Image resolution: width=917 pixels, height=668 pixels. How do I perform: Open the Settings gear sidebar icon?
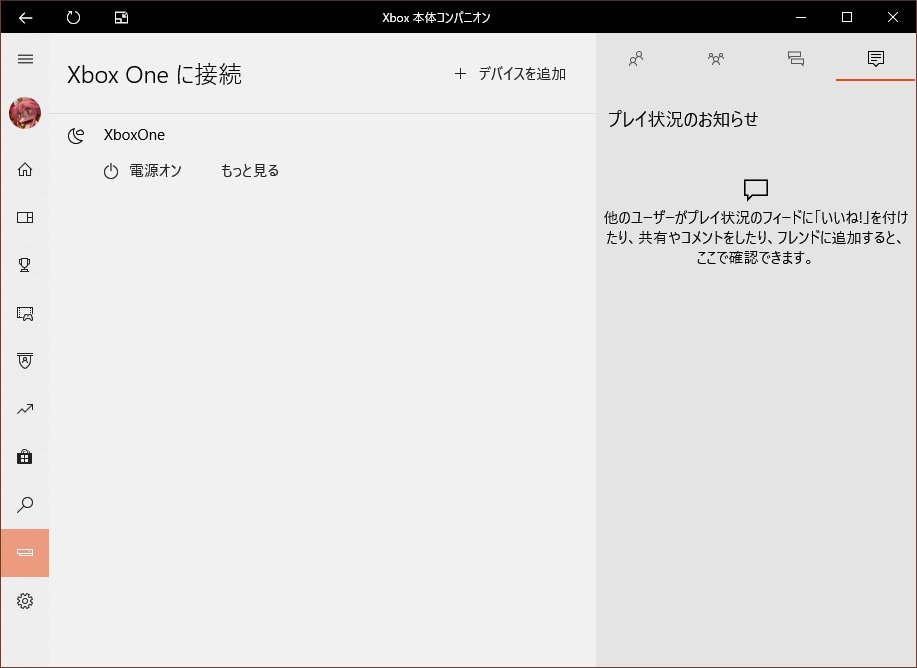click(x=25, y=601)
